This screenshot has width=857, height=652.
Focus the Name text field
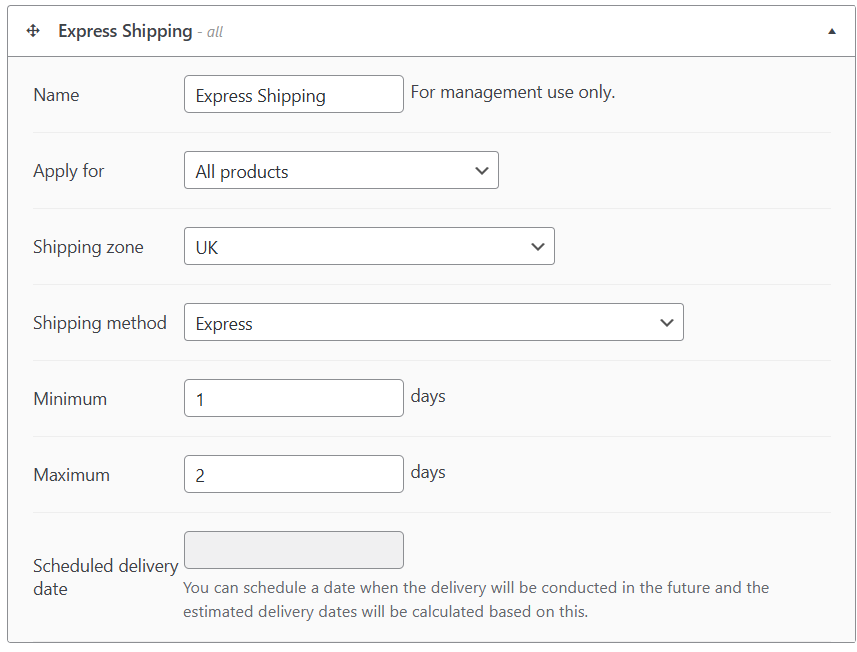click(293, 95)
